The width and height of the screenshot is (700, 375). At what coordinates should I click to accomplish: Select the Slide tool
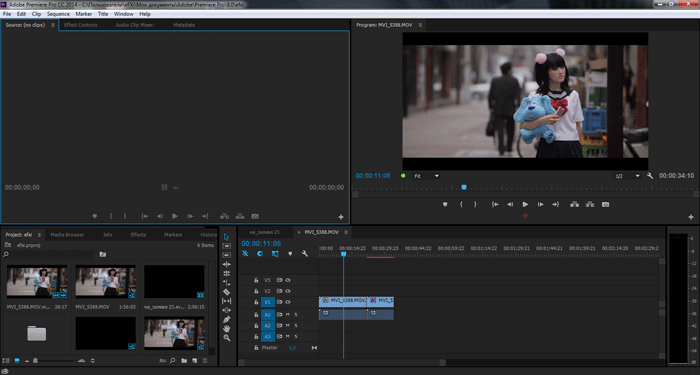pos(226,310)
